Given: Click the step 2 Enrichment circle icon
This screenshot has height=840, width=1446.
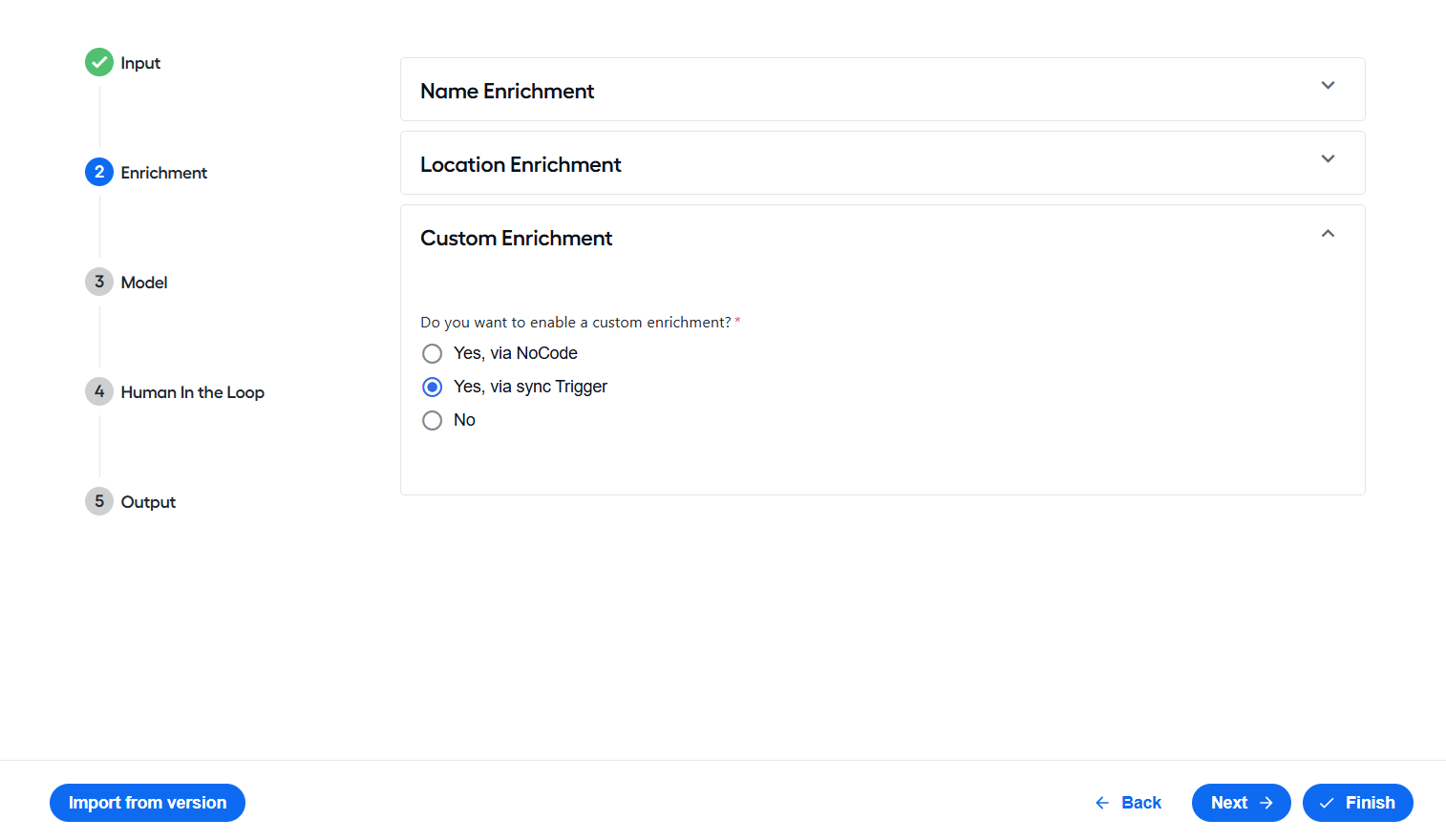Looking at the screenshot, I should coord(99,172).
